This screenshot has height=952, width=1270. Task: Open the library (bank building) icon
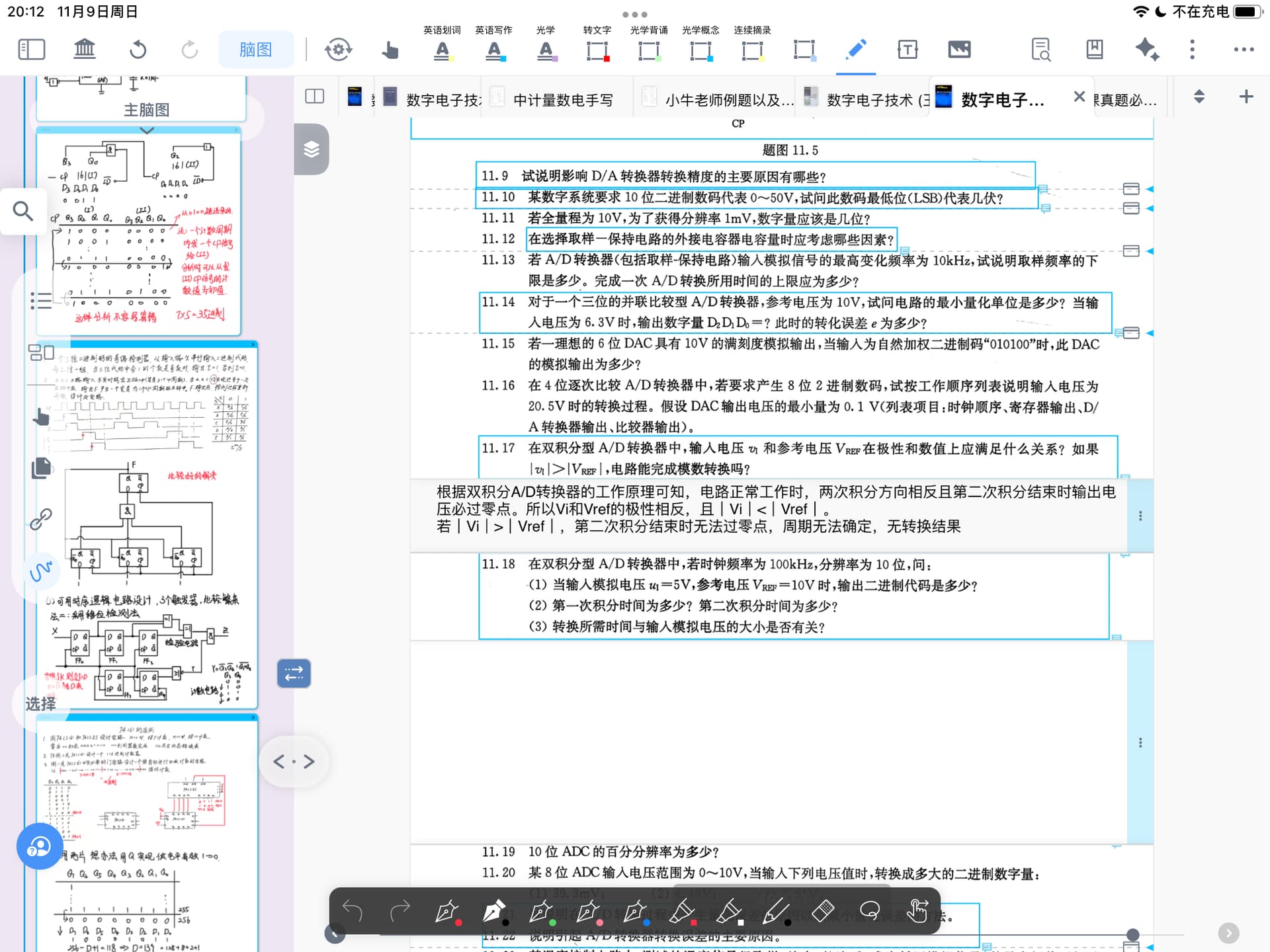pyautogui.click(x=84, y=50)
